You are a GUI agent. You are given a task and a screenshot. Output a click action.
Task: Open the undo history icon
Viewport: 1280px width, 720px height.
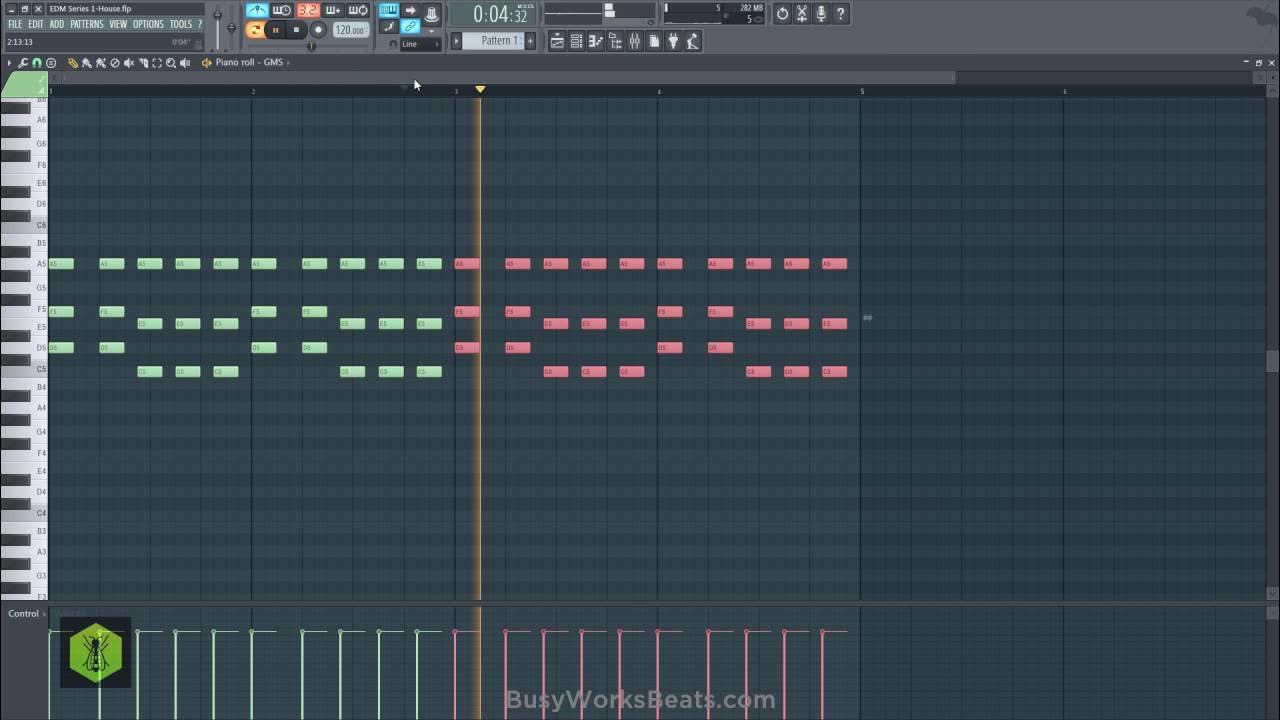[782, 14]
